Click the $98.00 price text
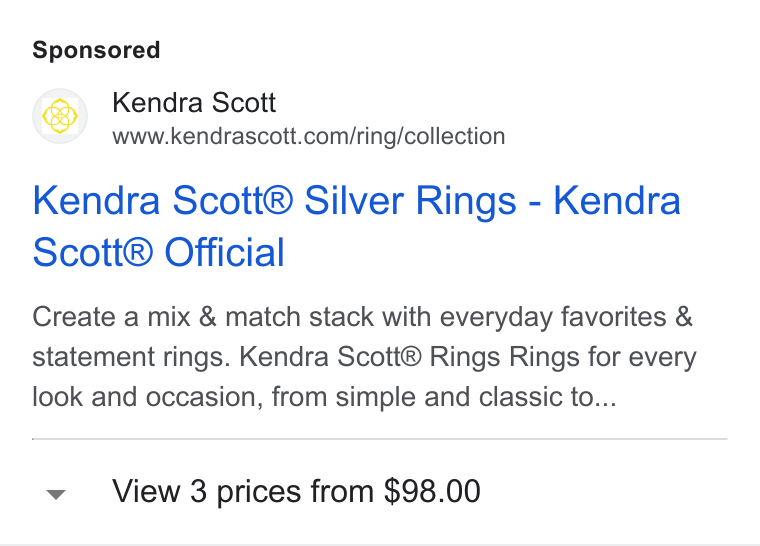Viewport: 760px width, 546px height. tap(432, 491)
